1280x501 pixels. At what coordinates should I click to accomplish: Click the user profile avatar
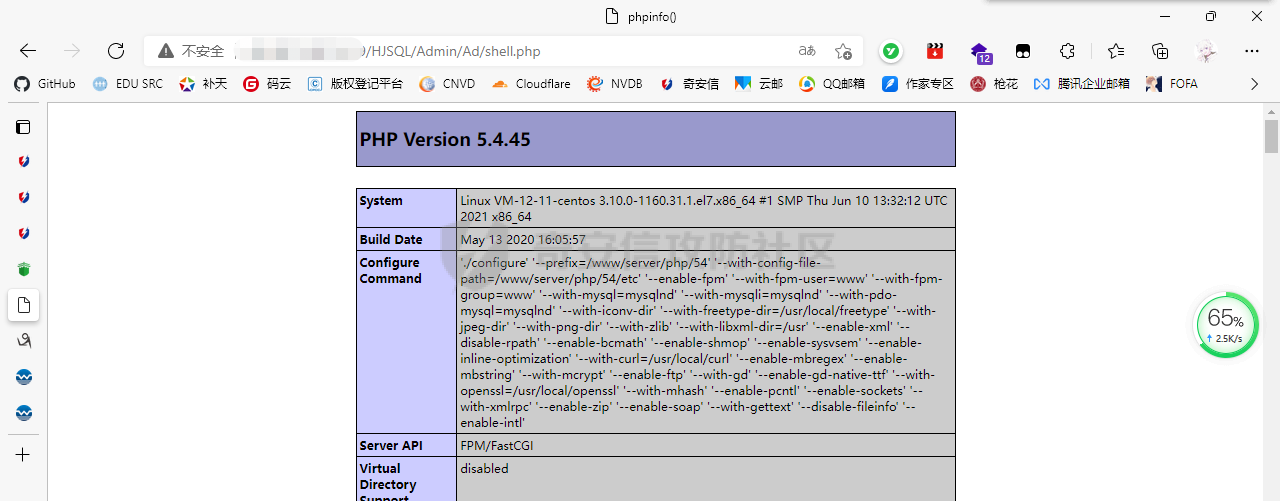click(x=1206, y=51)
